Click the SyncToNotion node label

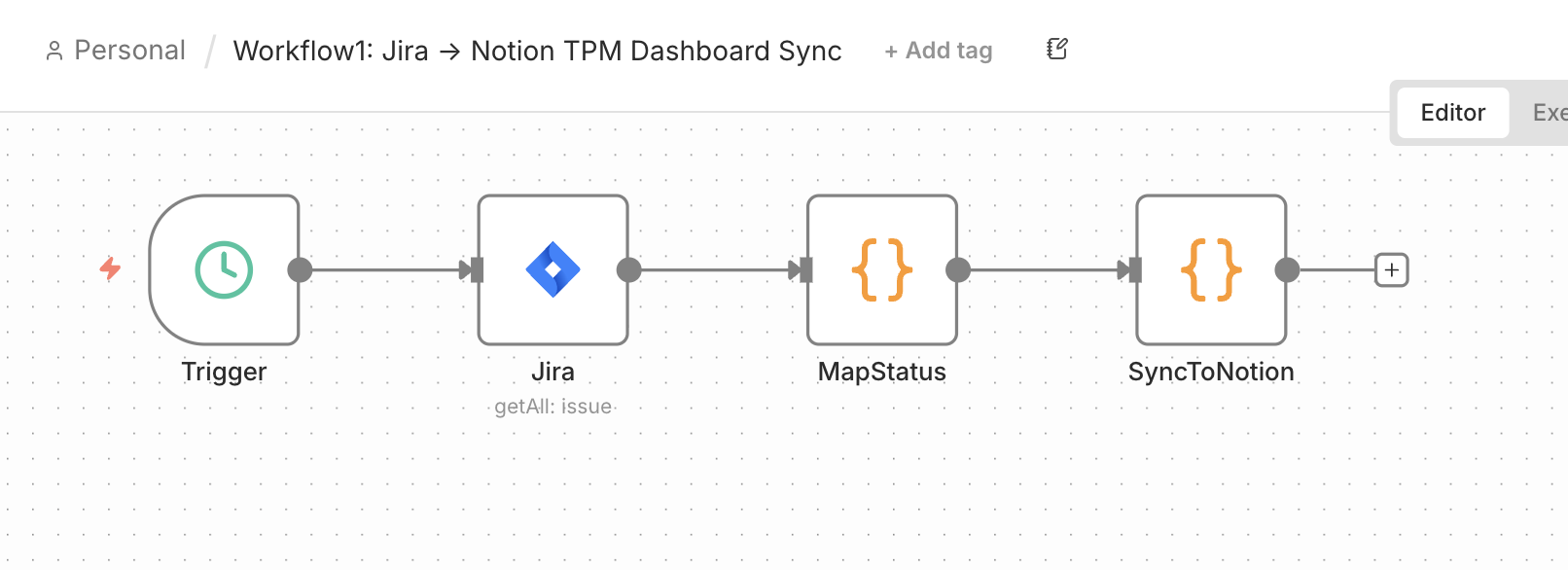coord(1211,372)
